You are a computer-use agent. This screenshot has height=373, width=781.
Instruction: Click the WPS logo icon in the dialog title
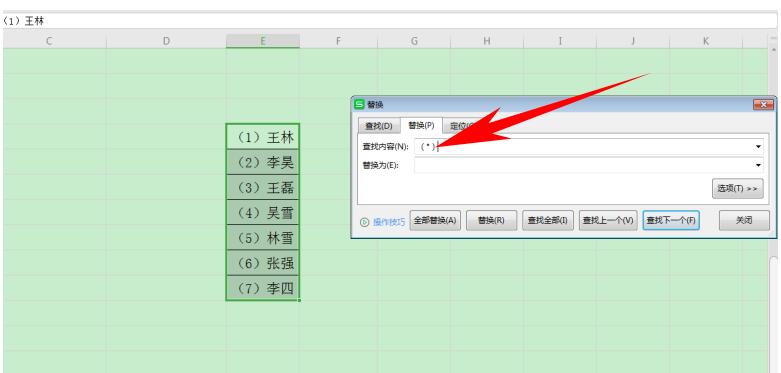click(x=359, y=105)
